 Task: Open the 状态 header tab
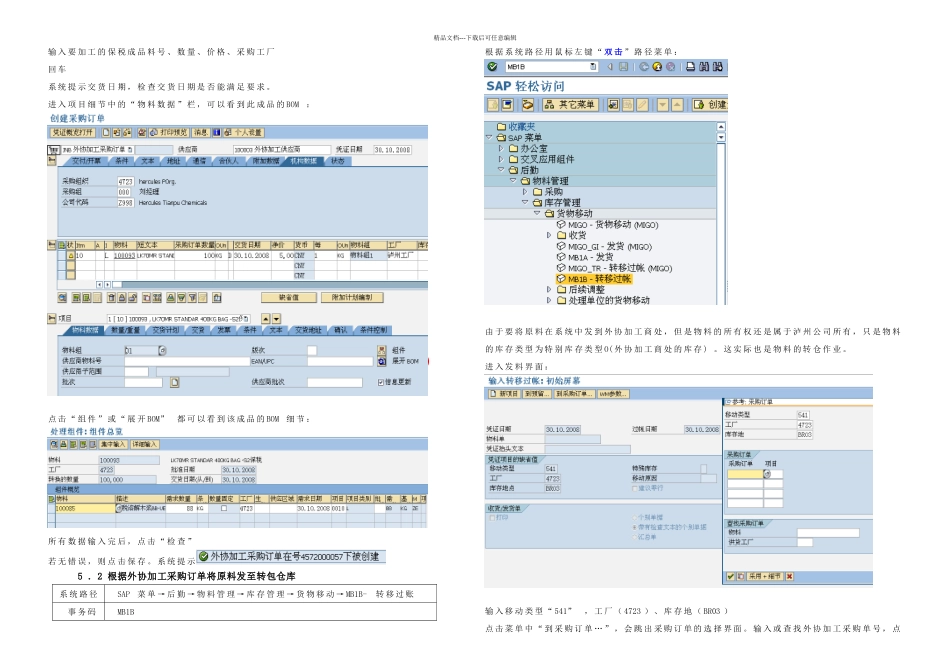click(x=337, y=161)
